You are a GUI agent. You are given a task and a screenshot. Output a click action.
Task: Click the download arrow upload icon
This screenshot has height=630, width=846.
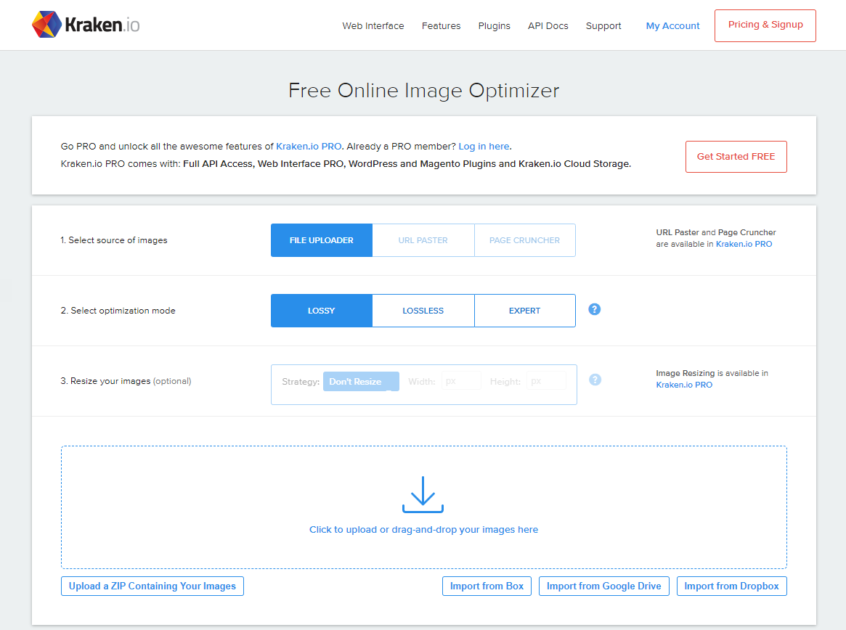tap(423, 495)
